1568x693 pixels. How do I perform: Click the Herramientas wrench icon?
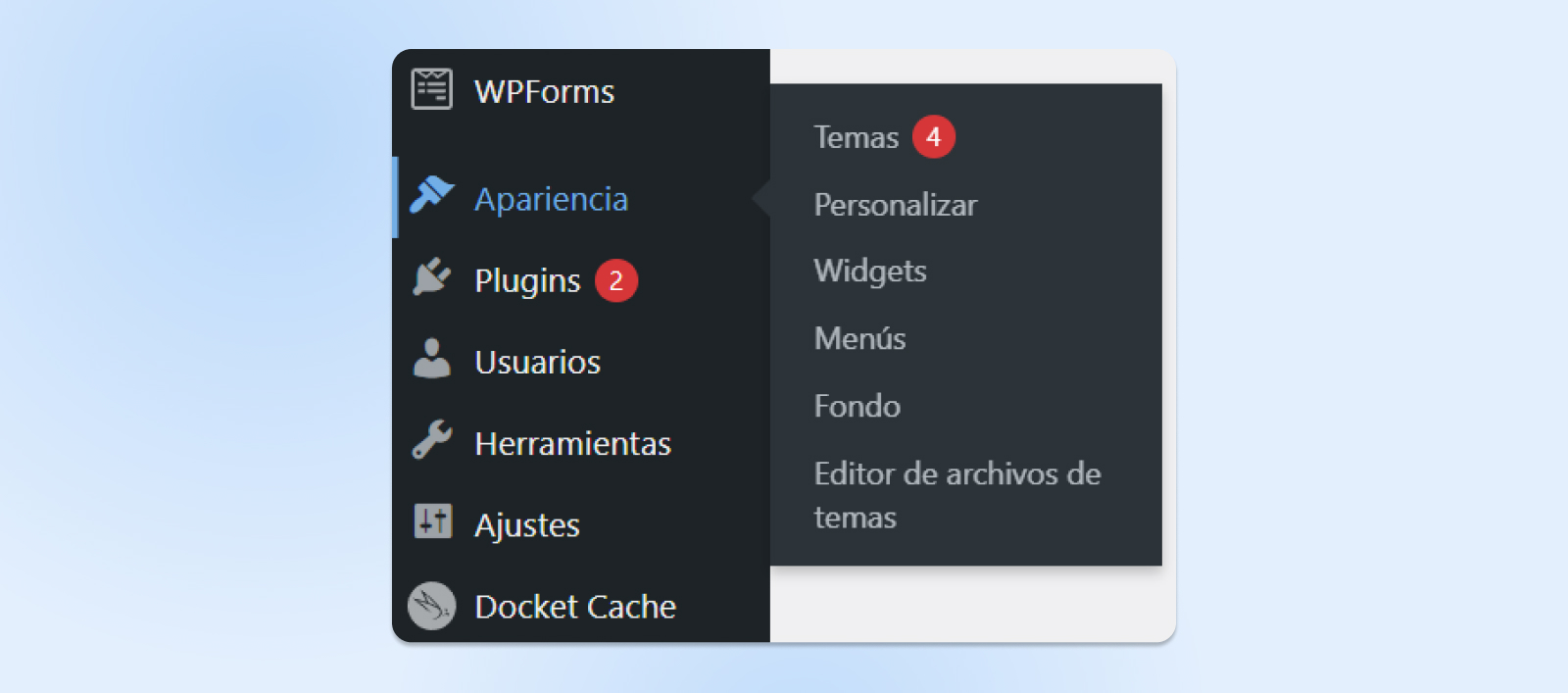tap(431, 441)
